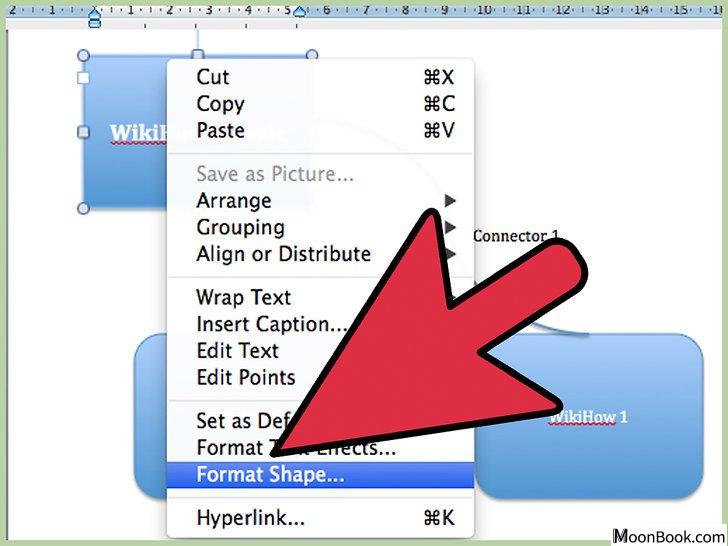Image resolution: width=728 pixels, height=546 pixels.
Task: Open the Arrange submenu
Action: click(320, 201)
